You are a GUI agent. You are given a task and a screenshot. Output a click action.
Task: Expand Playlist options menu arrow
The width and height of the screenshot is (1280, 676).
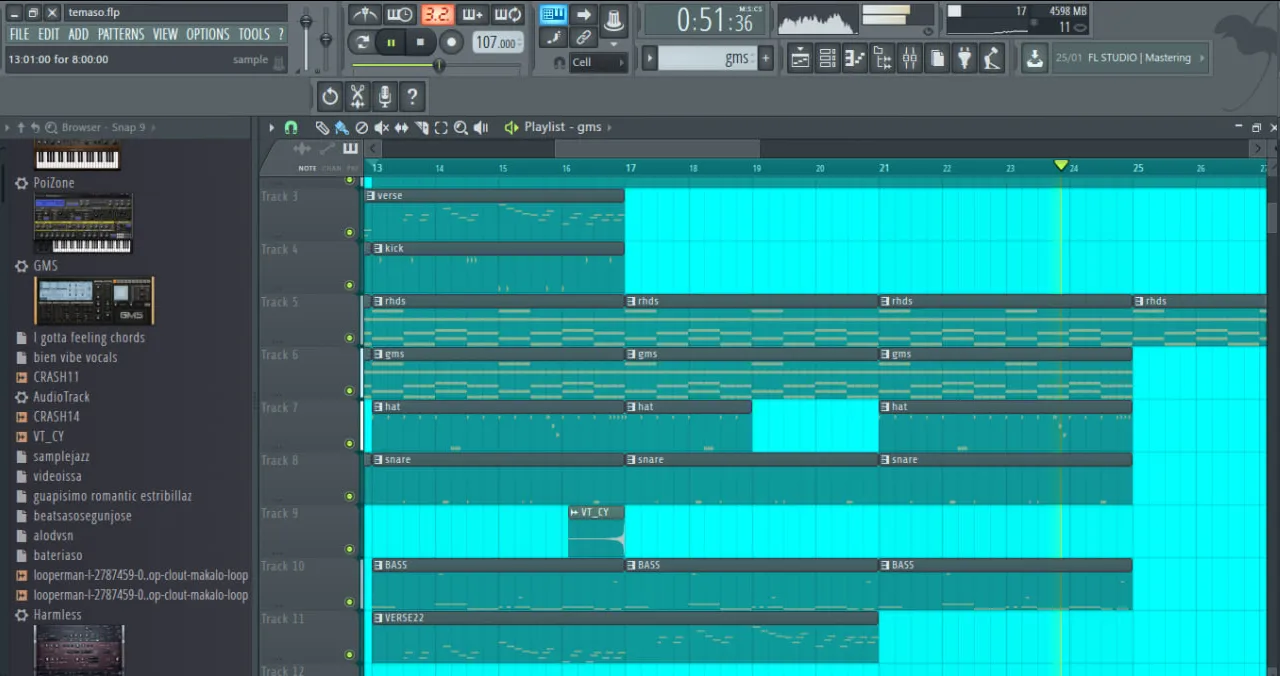pos(270,127)
